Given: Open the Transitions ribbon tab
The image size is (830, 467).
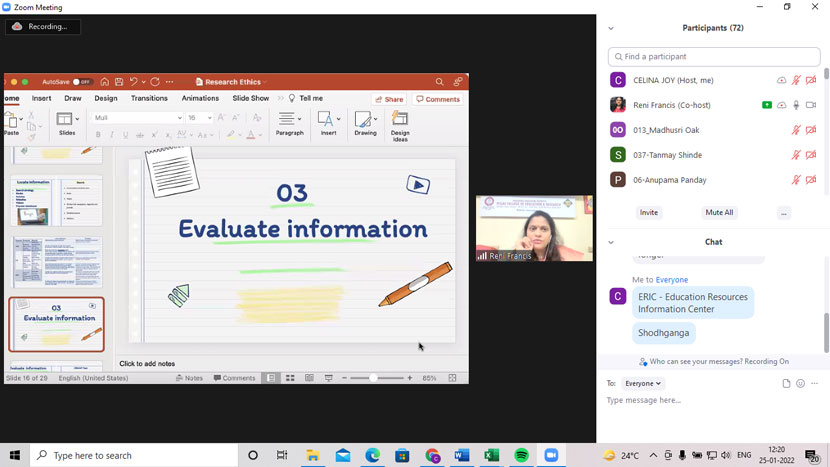Looking at the screenshot, I should click(149, 98).
